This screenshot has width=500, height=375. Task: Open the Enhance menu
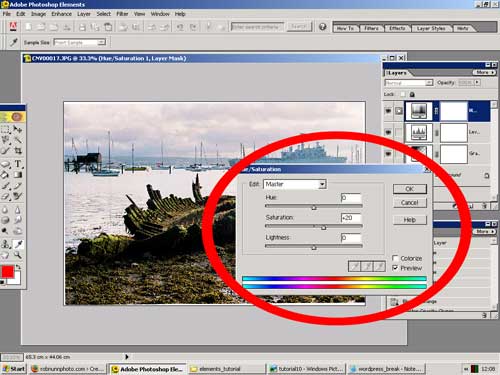(x=61, y=14)
